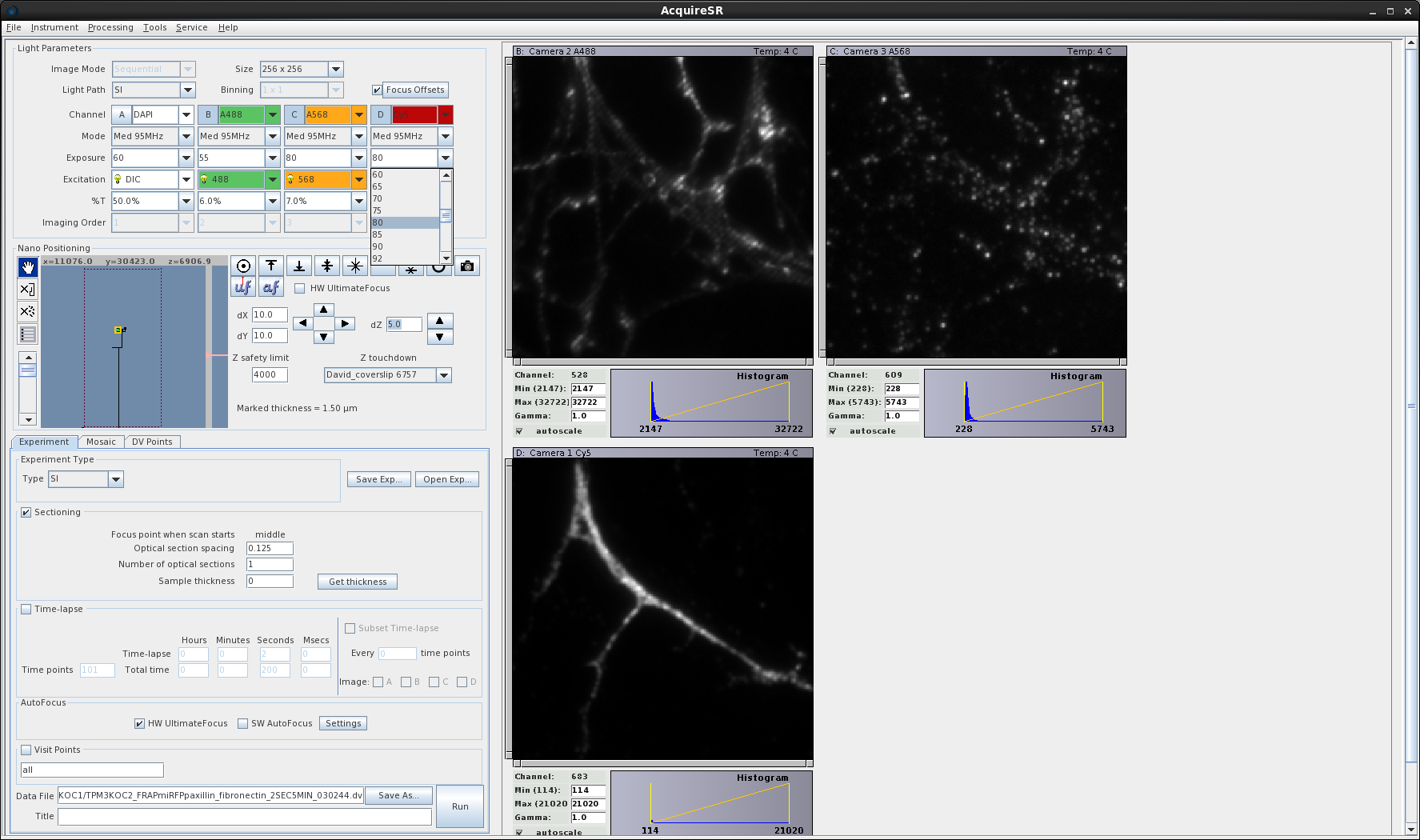Screen dimensions: 1420x840
Task: Uncheck the Focus Offsets checkbox
Action: 377,90
